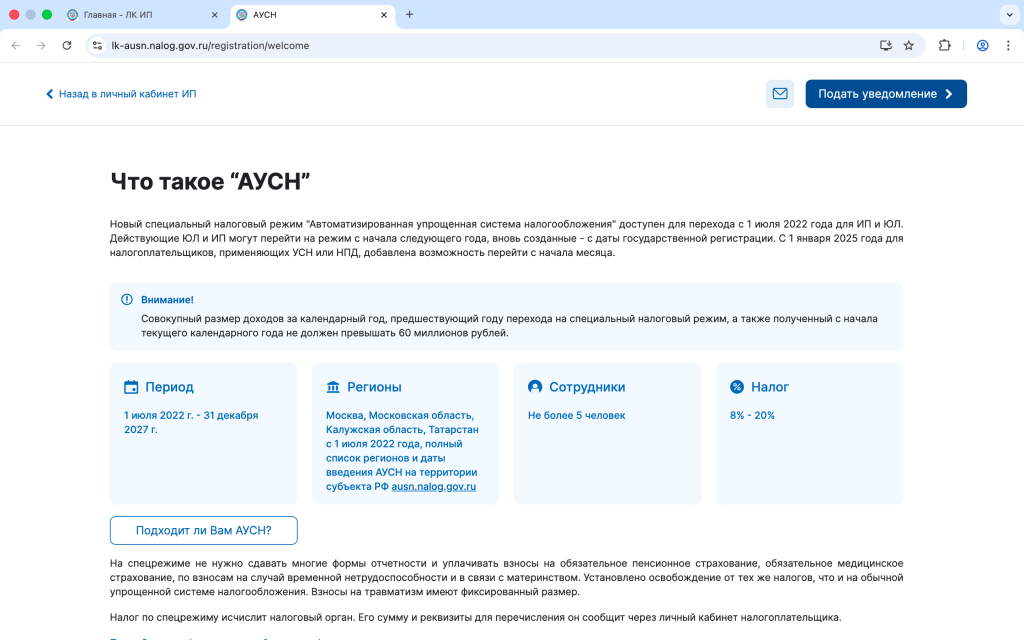Click the calendar icon beside Период
1024x640 pixels.
click(x=131, y=387)
